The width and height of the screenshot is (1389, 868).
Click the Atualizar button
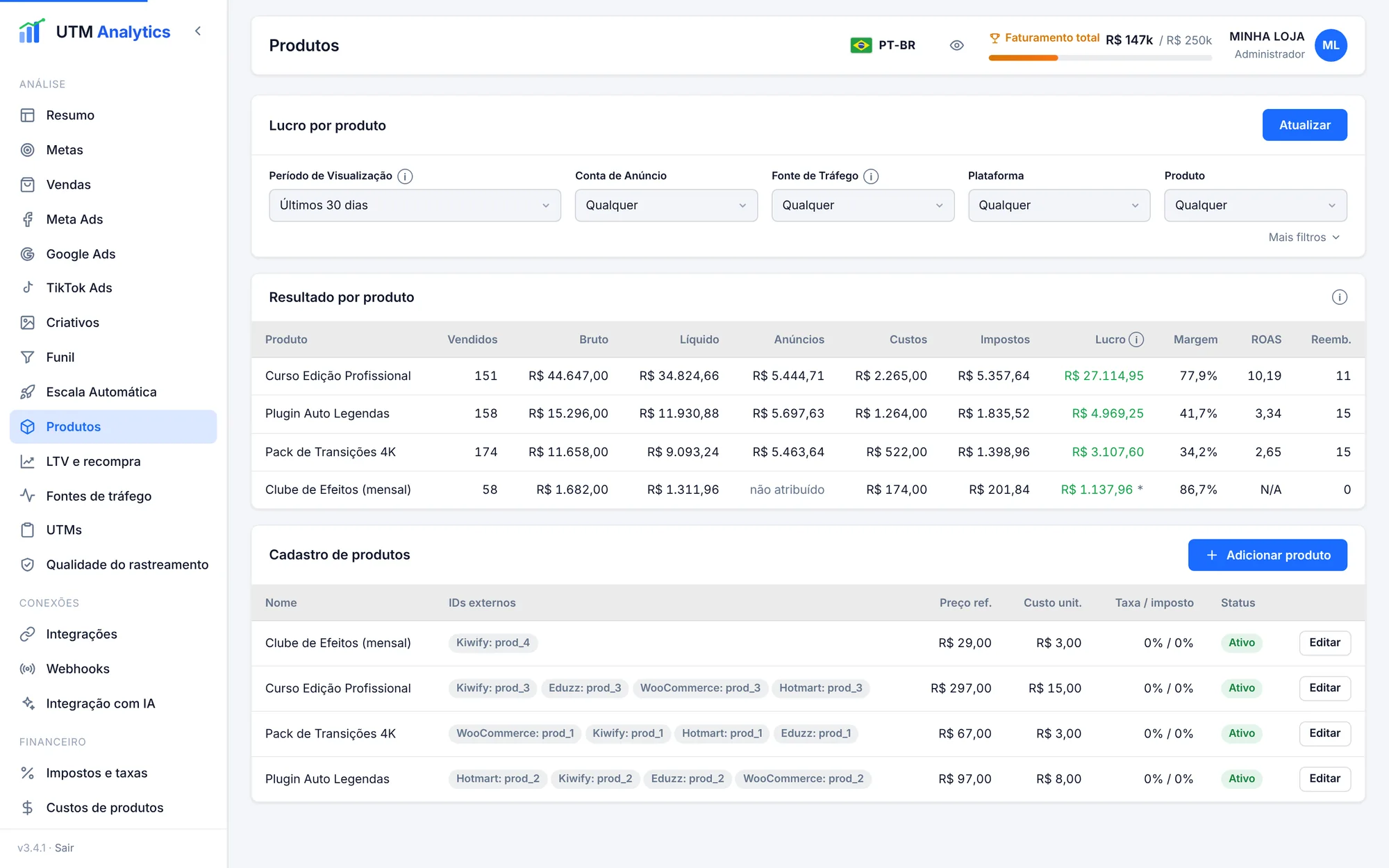click(x=1304, y=125)
